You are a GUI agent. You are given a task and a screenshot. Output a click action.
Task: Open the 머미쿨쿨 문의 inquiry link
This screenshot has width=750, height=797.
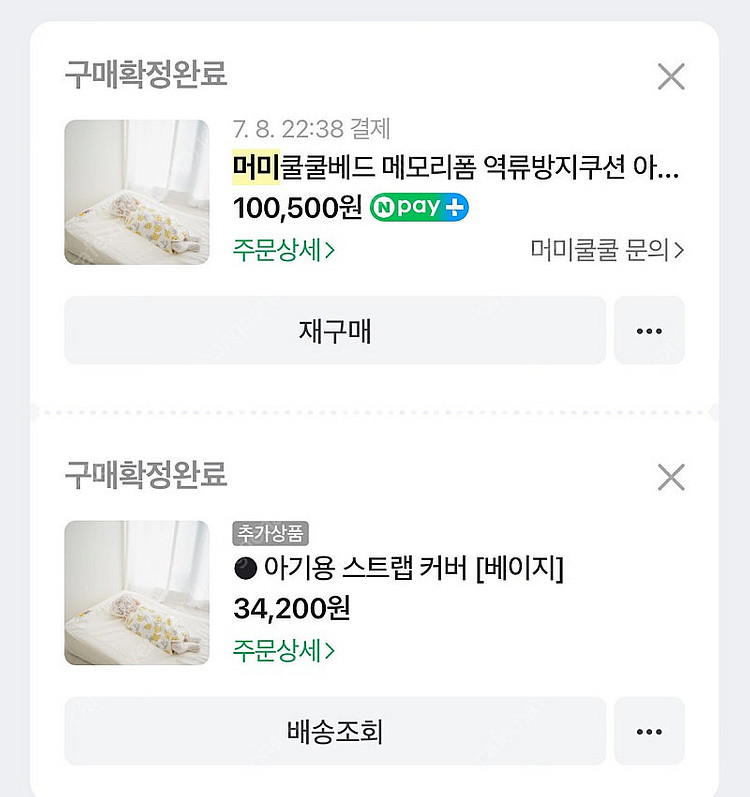click(607, 249)
